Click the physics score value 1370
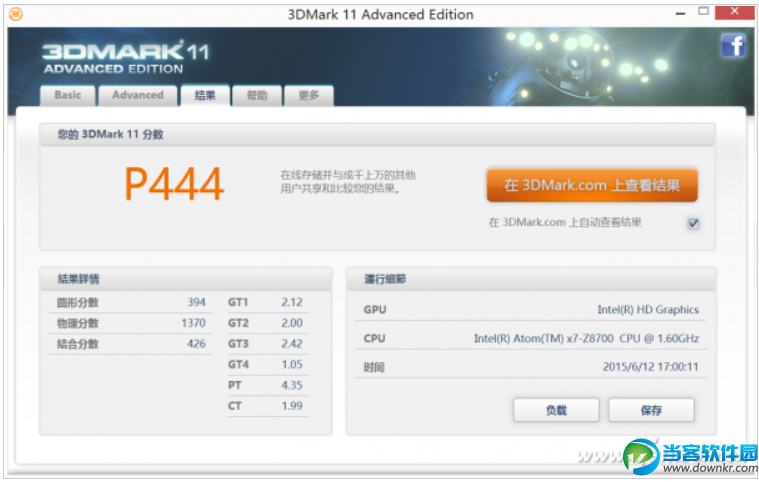The height and width of the screenshot is (482, 759). 194,323
